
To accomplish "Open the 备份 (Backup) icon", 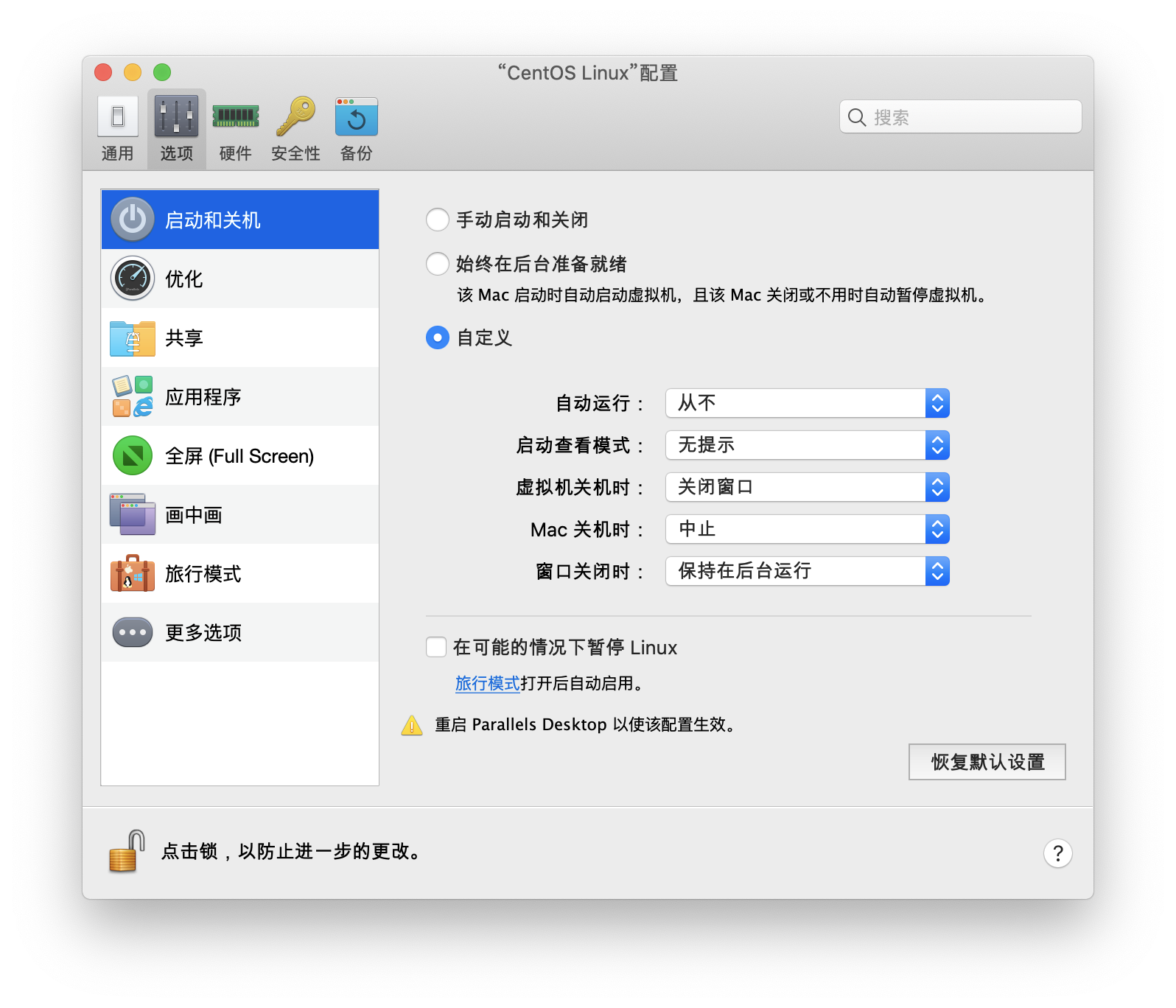I will point(357,116).
